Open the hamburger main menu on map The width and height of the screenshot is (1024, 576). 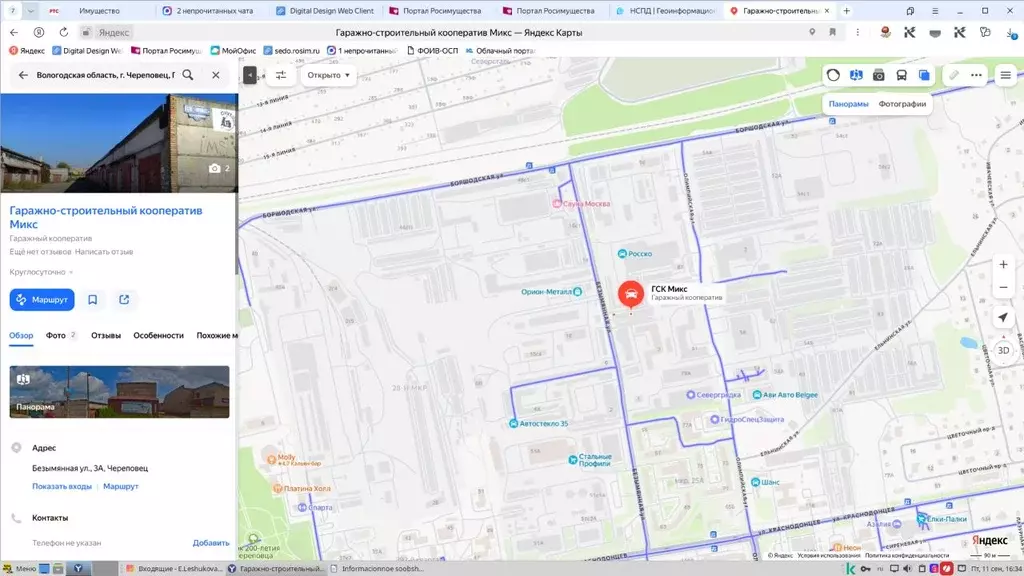coord(1006,75)
